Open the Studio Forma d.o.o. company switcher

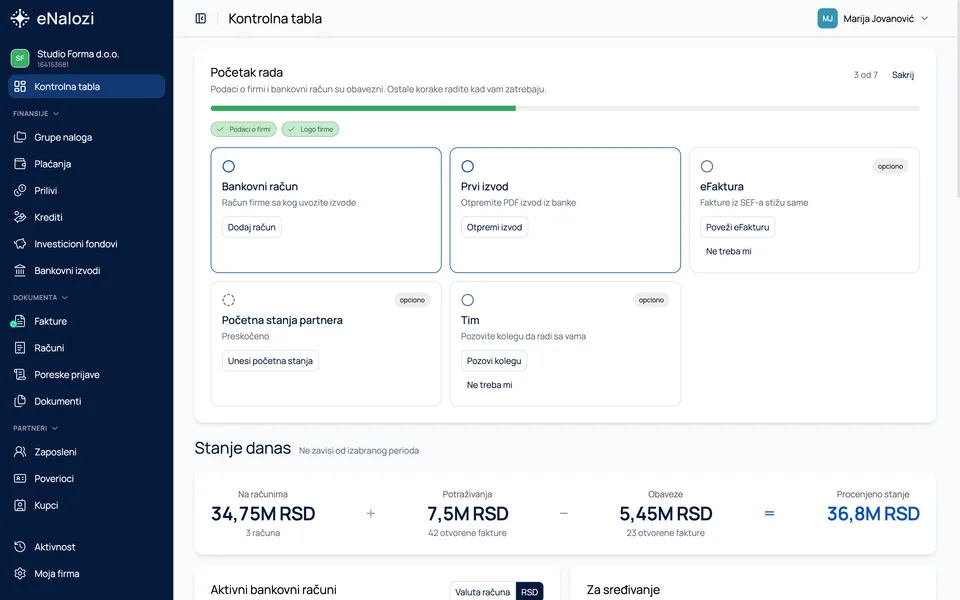pos(86,58)
